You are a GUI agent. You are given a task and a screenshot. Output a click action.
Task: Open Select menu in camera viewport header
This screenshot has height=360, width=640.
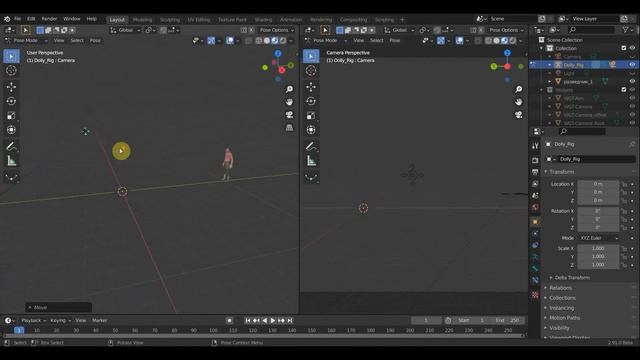tap(376, 40)
